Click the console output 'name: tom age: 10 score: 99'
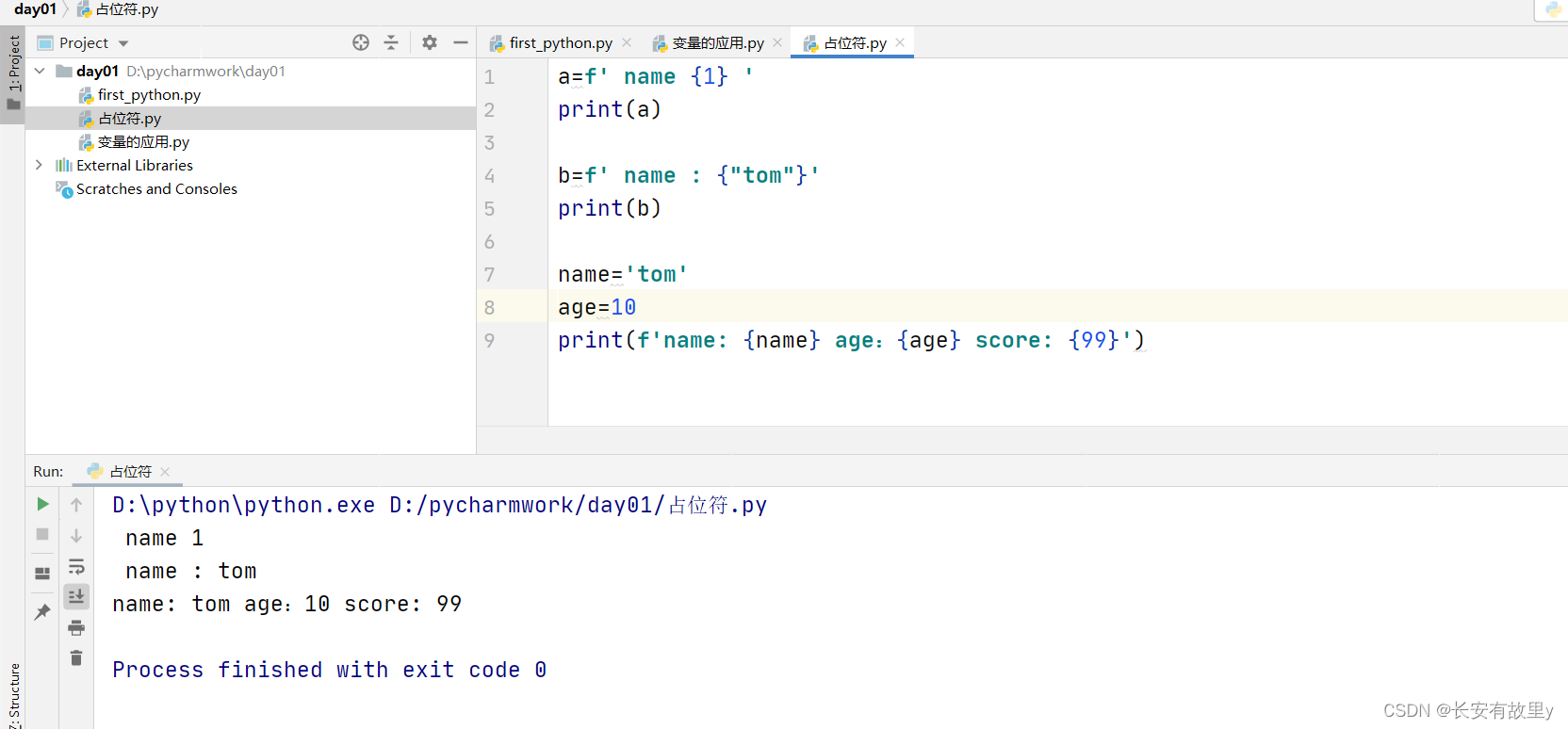 pos(286,604)
